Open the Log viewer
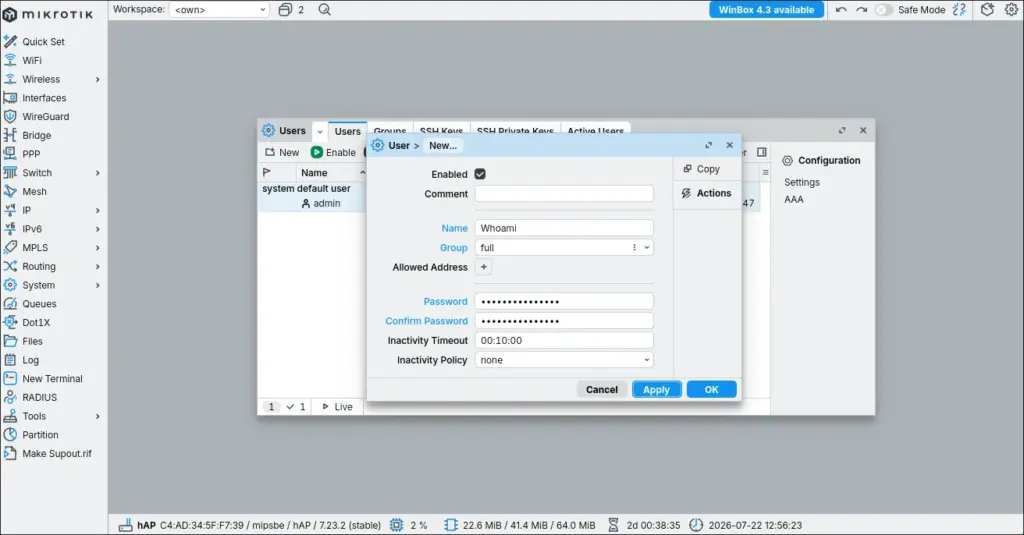1024x535 pixels. [30, 360]
